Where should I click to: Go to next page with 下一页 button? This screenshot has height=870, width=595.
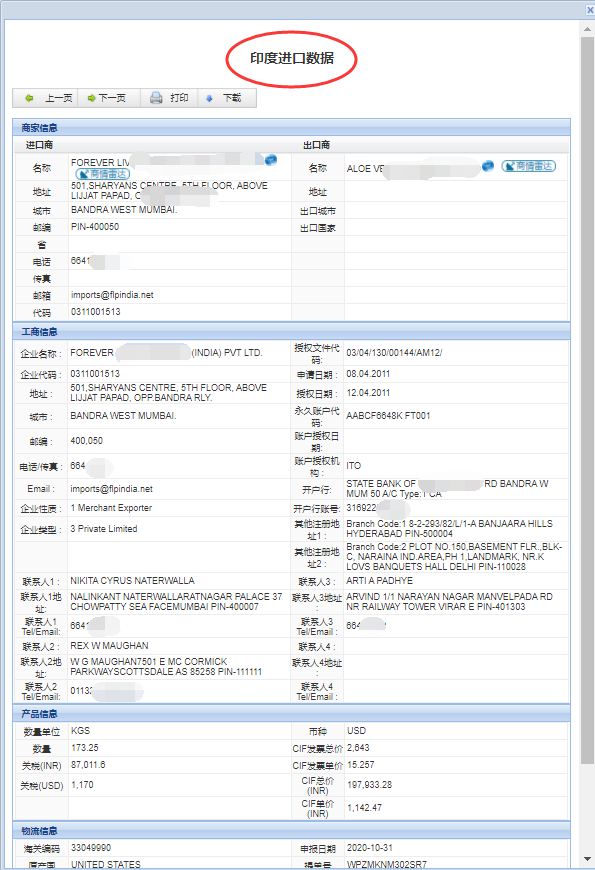(x=108, y=98)
